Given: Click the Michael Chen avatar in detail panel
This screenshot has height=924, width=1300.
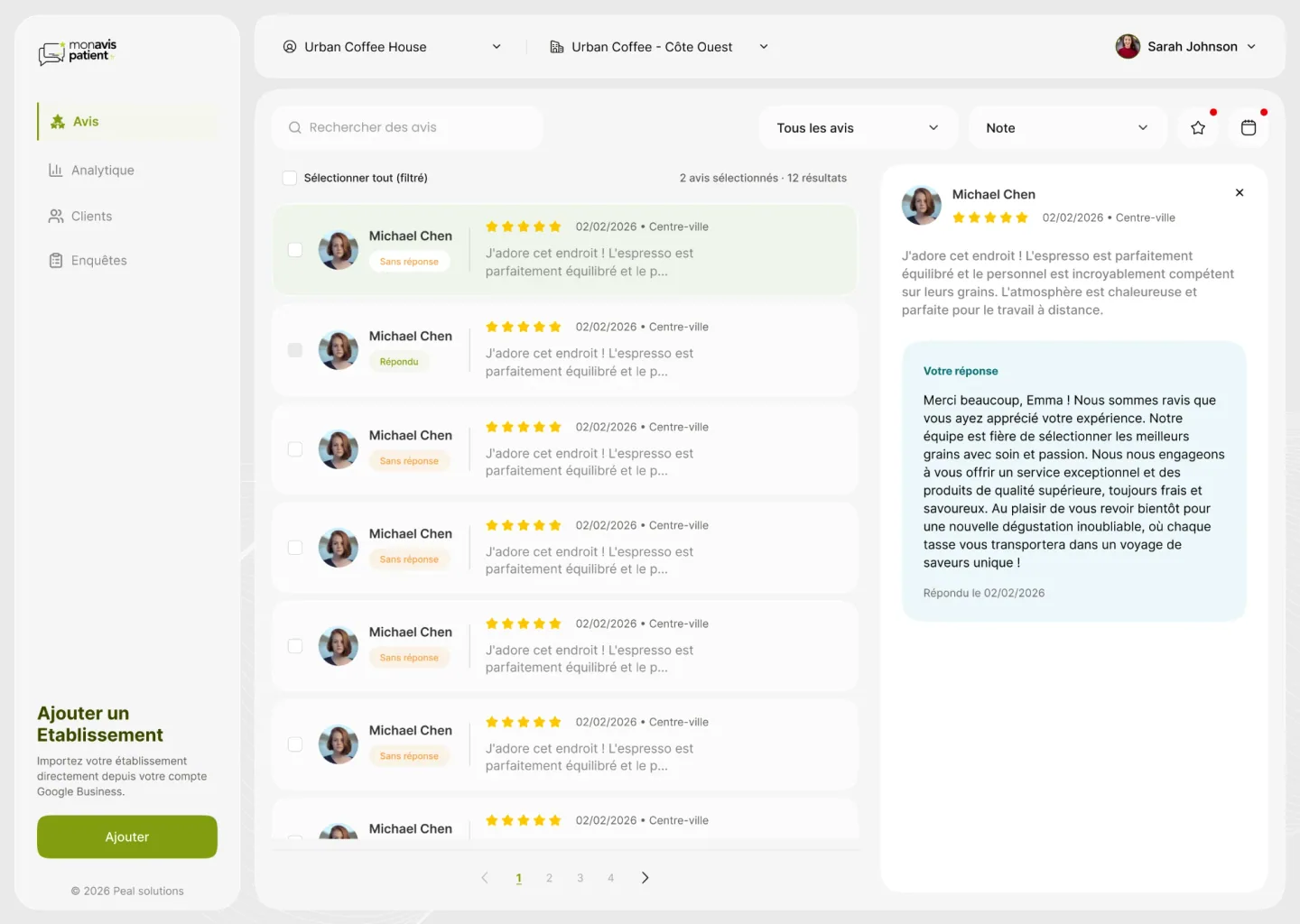Looking at the screenshot, I should click(x=922, y=205).
